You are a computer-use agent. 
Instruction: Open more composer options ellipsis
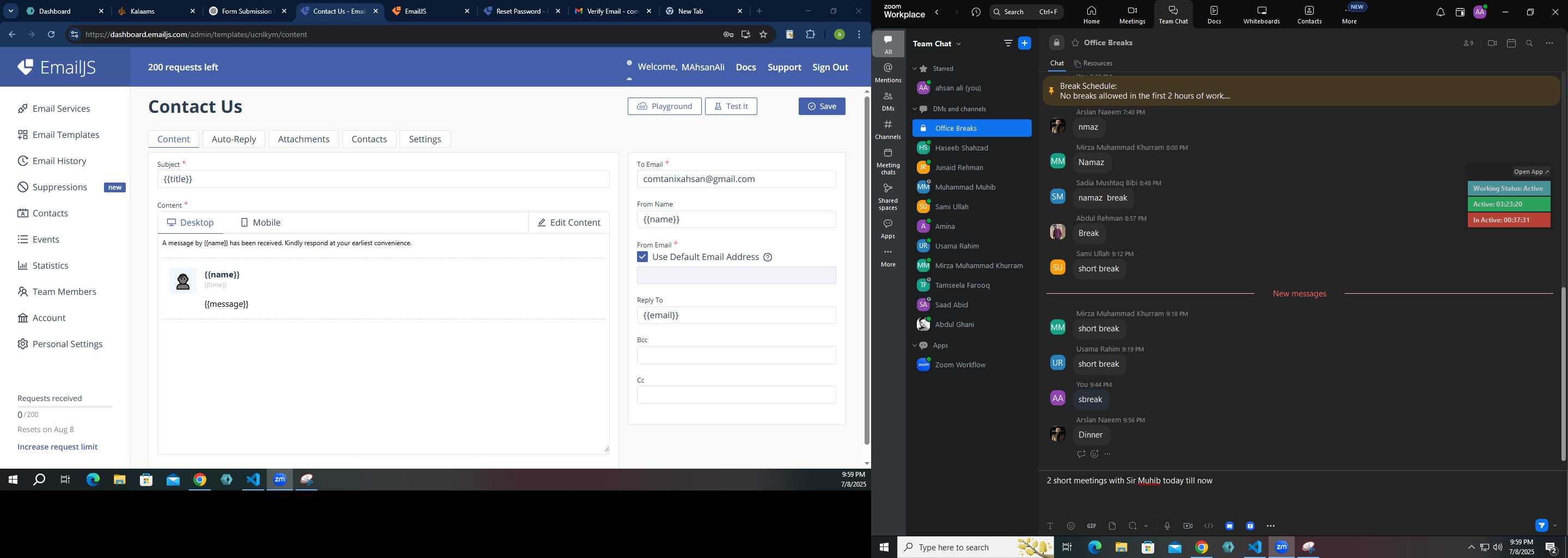coord(1270,526)
